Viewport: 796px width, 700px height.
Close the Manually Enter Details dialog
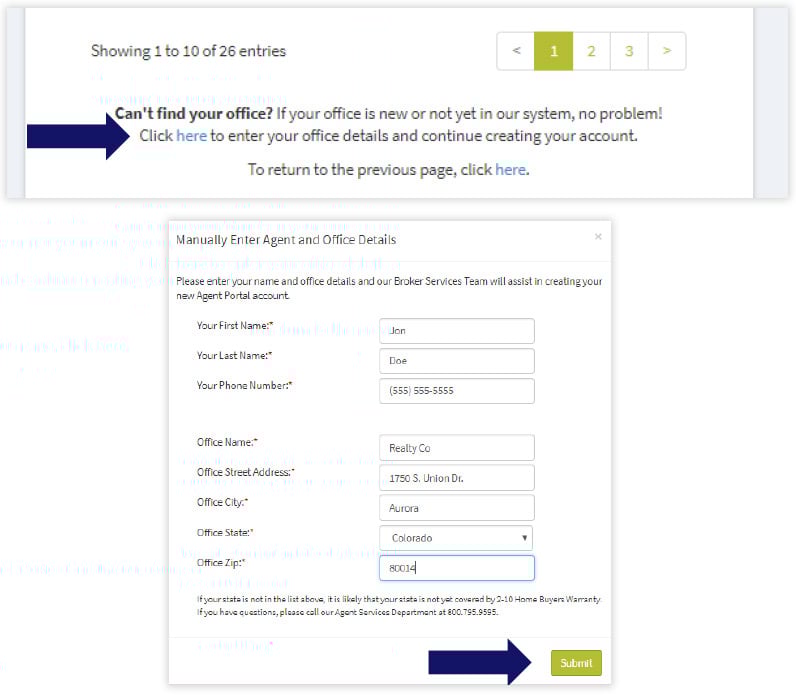pyautogui.click(x=598, y=237)
